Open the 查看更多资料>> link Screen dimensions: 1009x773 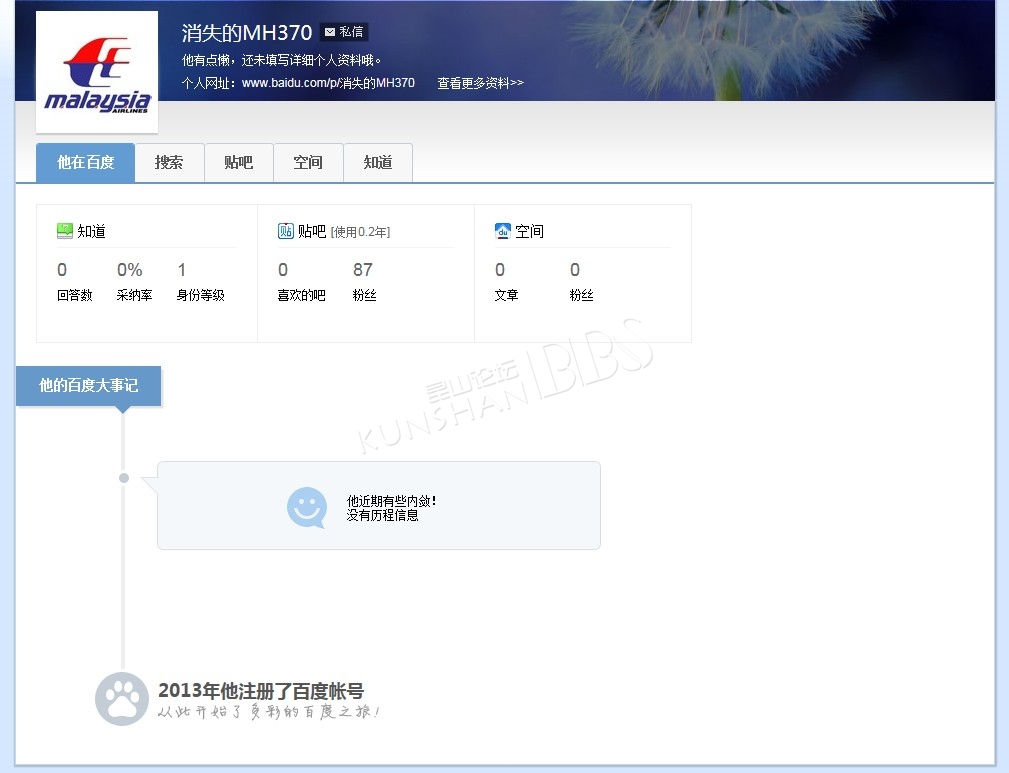(x=480, y=83)
